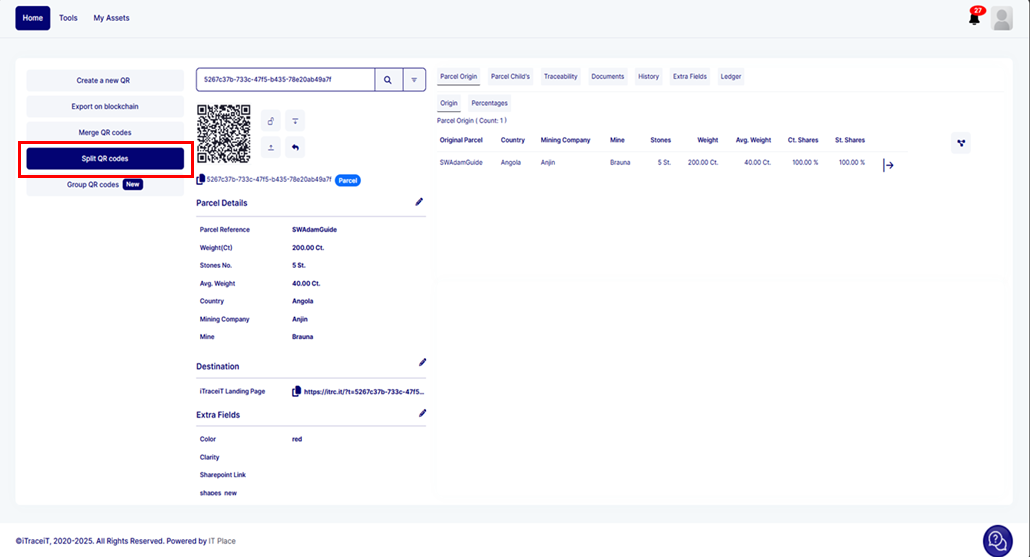Open the search filter dropdown
Screen dimensions: 1030x557
pyautogui.click(x=414, y=80)
